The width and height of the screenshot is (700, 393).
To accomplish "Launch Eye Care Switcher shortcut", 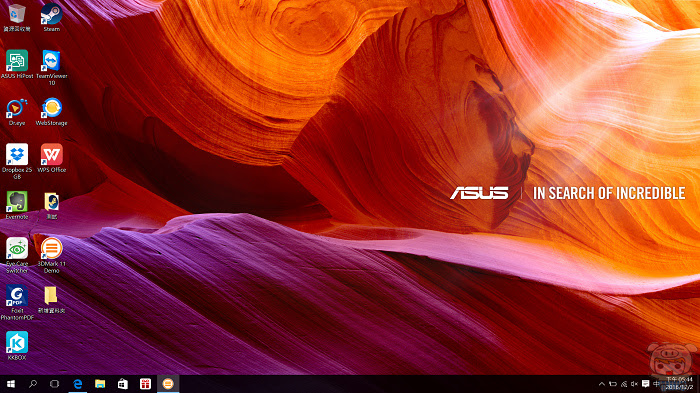I will [17, 255].
